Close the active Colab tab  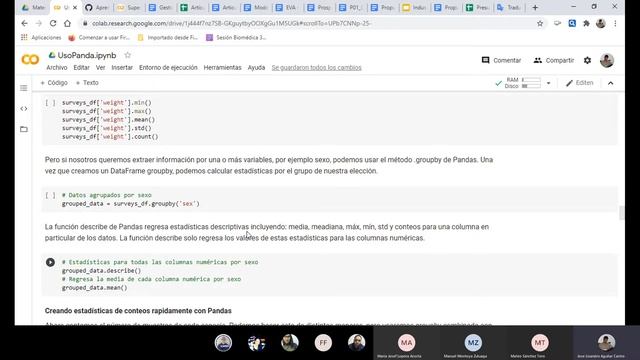pyautogui.click(x=75, y=7)
